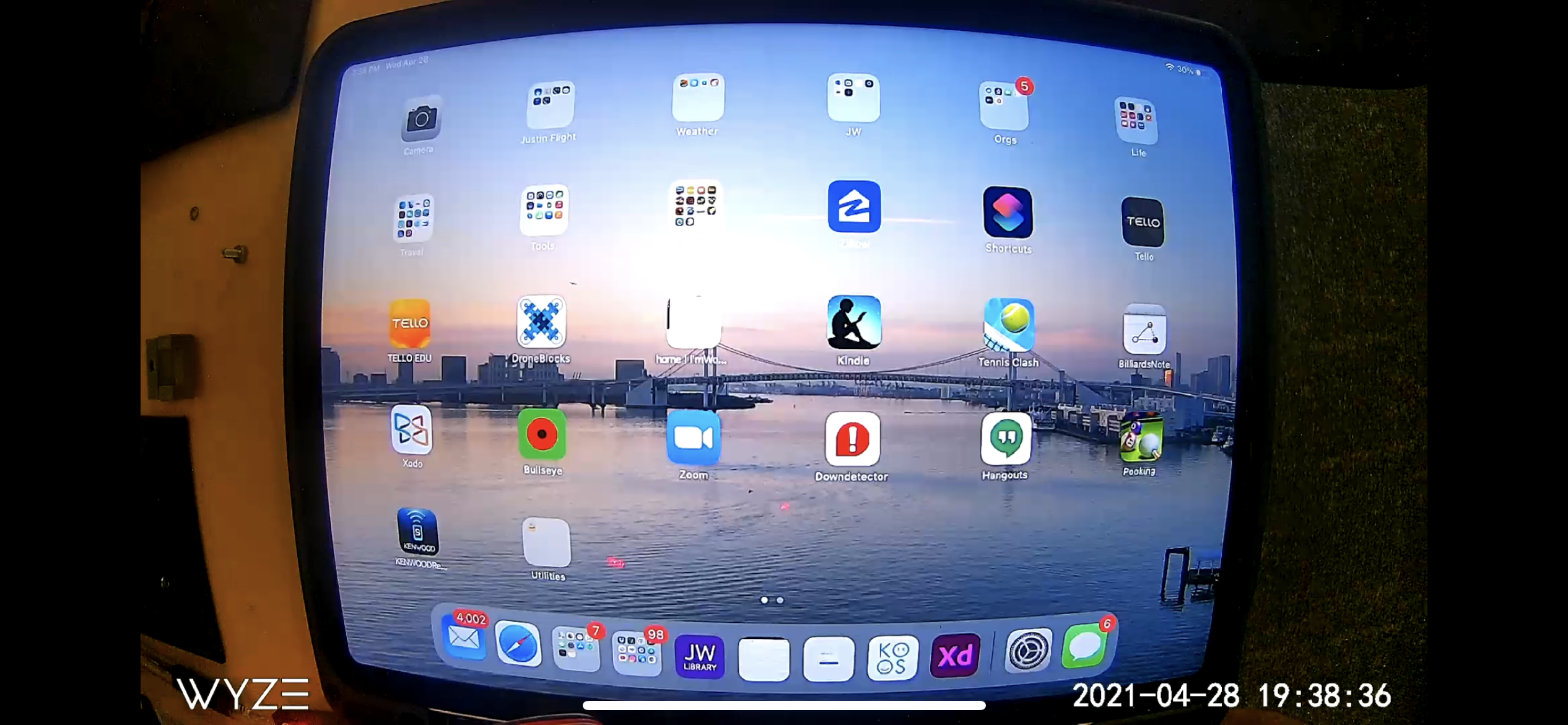Open Mail in the dock with 4,002 badge
Screen dimensions: 1568x725
click(464, 636)
